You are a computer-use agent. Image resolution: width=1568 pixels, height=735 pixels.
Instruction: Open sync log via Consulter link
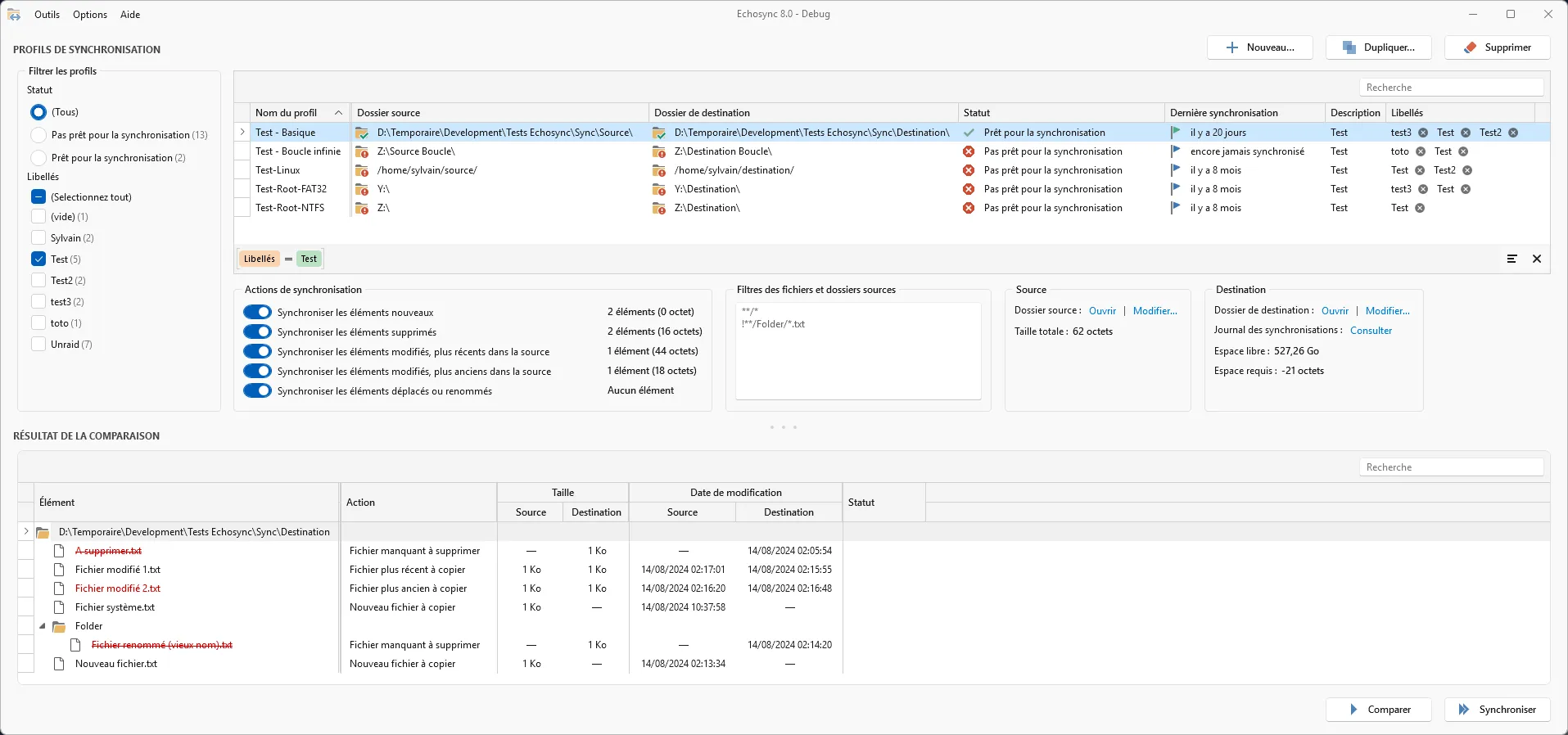click(1371, 331)
